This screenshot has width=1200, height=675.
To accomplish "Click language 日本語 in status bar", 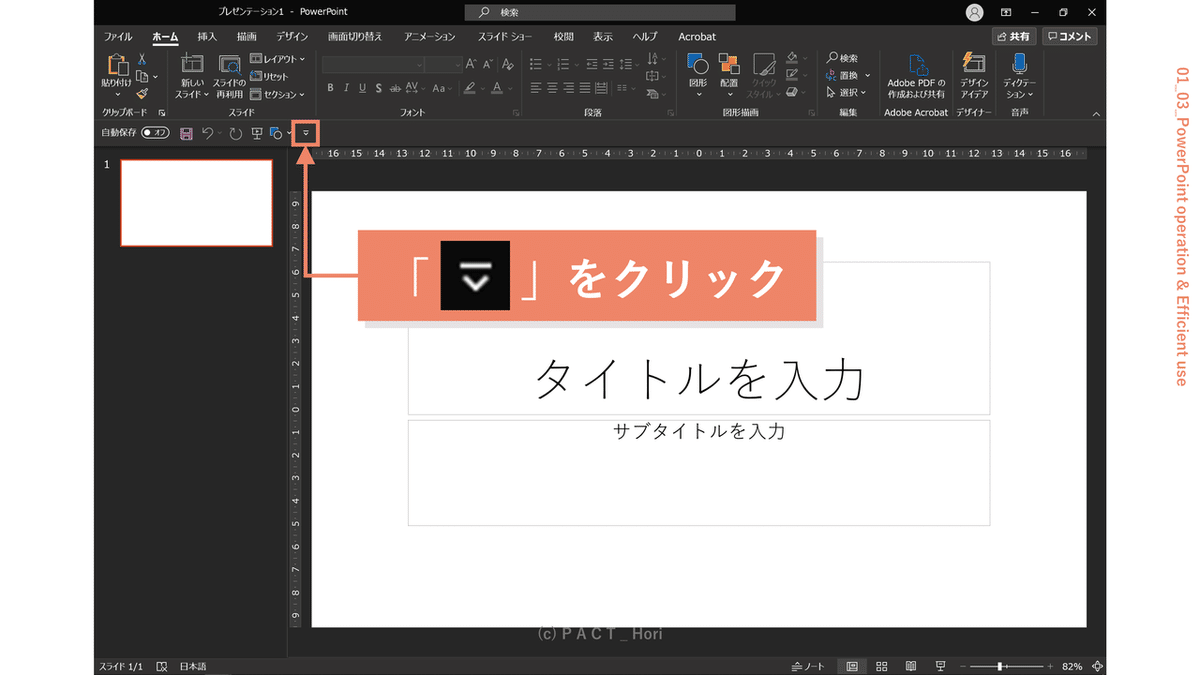I will tap(193, 666).
